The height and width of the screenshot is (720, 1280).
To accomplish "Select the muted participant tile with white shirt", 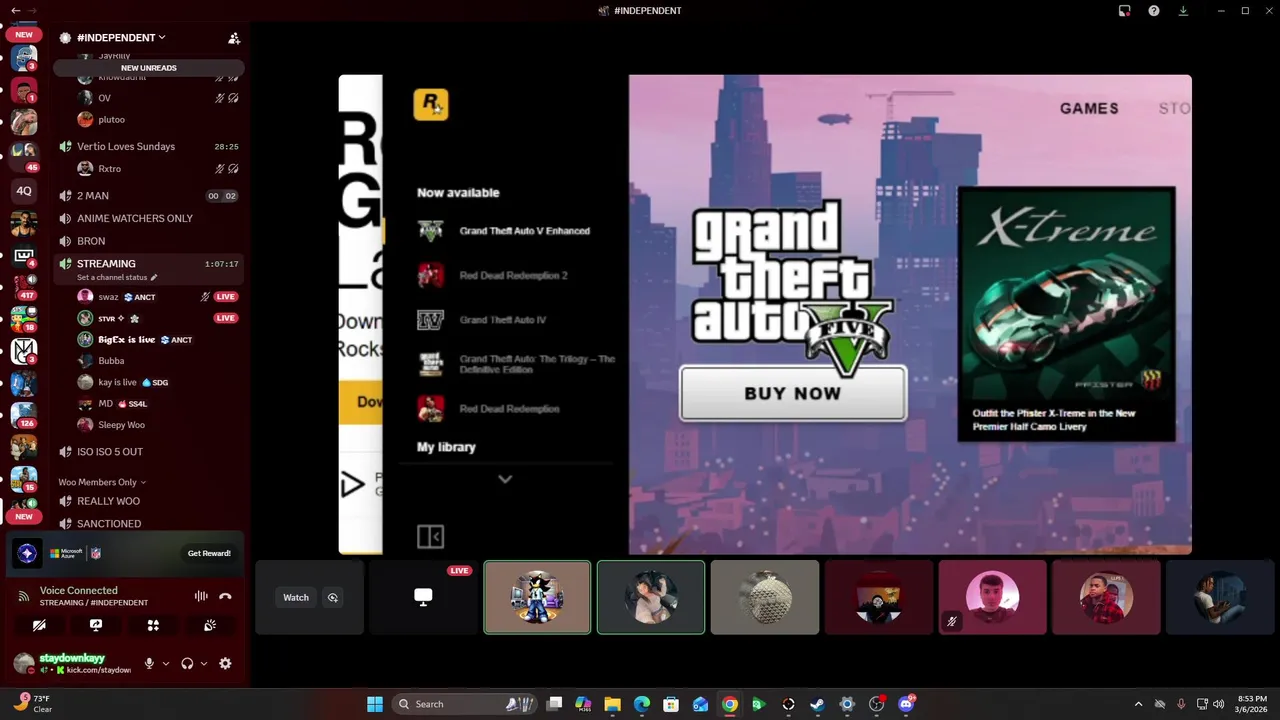I will [992, 597].
